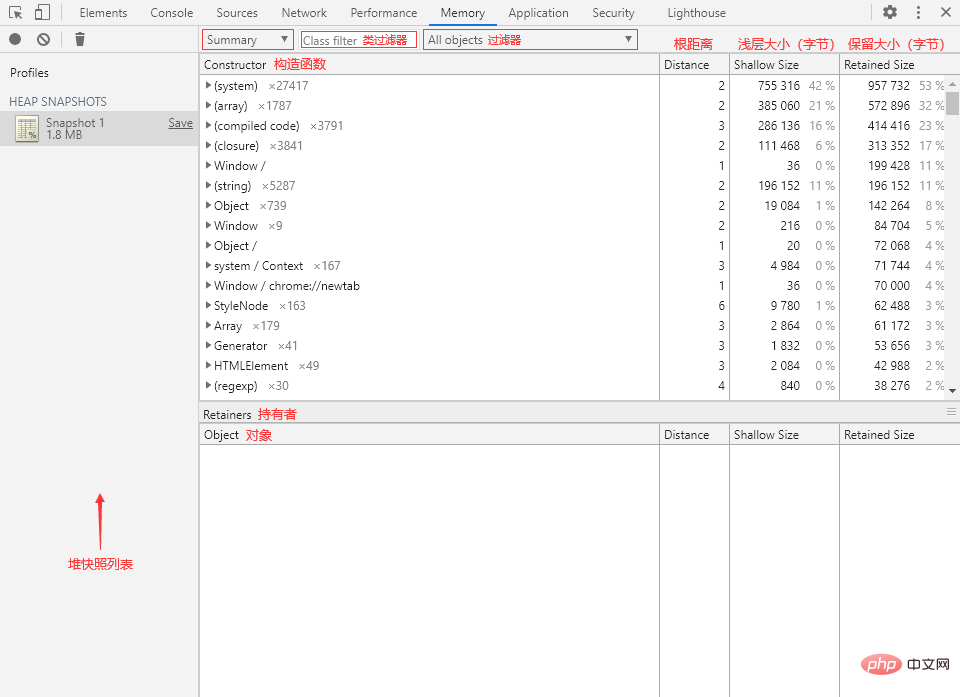960x697 pixels.
Task: Save Snapshot 1 via Save link
Action: (x=181, y=123)
